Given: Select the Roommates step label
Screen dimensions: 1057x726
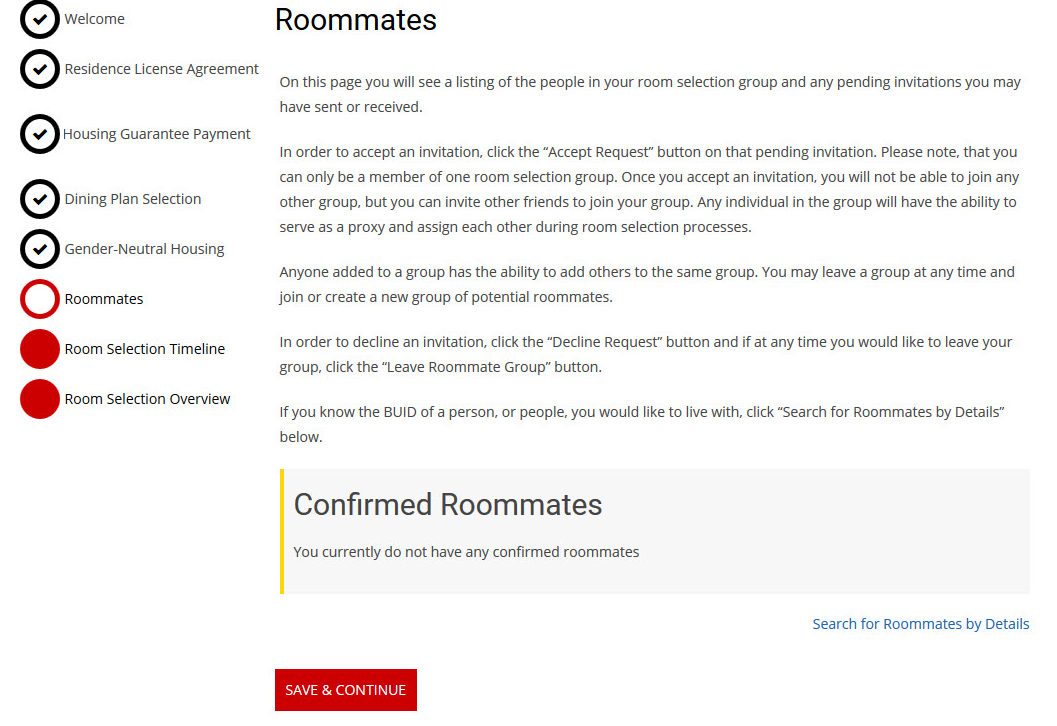Looking at the screenshot, I should [104, 299].
